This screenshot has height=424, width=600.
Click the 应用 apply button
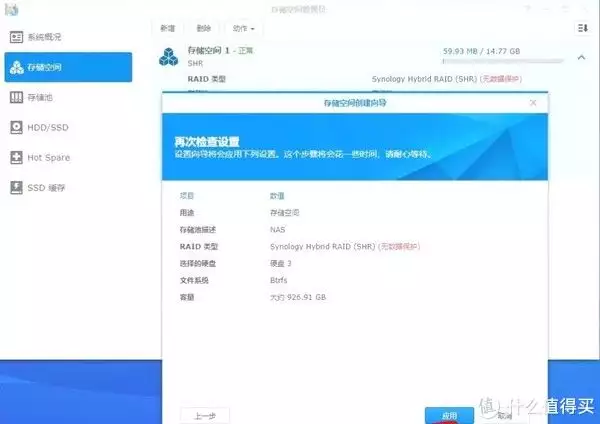click(x=449, y=416)
